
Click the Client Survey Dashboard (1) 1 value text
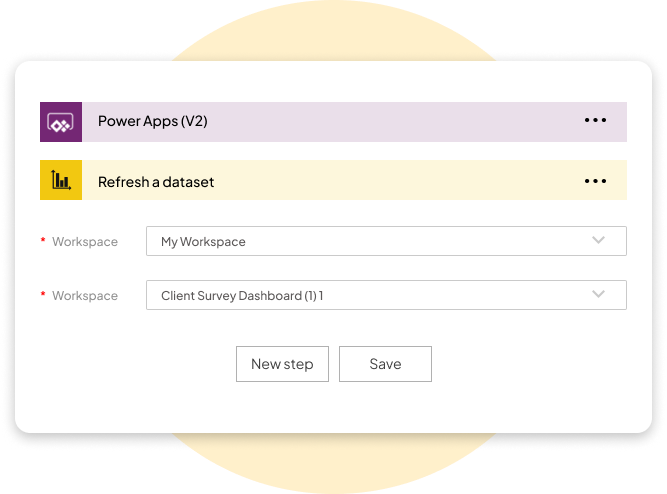[x=242, y=296]
